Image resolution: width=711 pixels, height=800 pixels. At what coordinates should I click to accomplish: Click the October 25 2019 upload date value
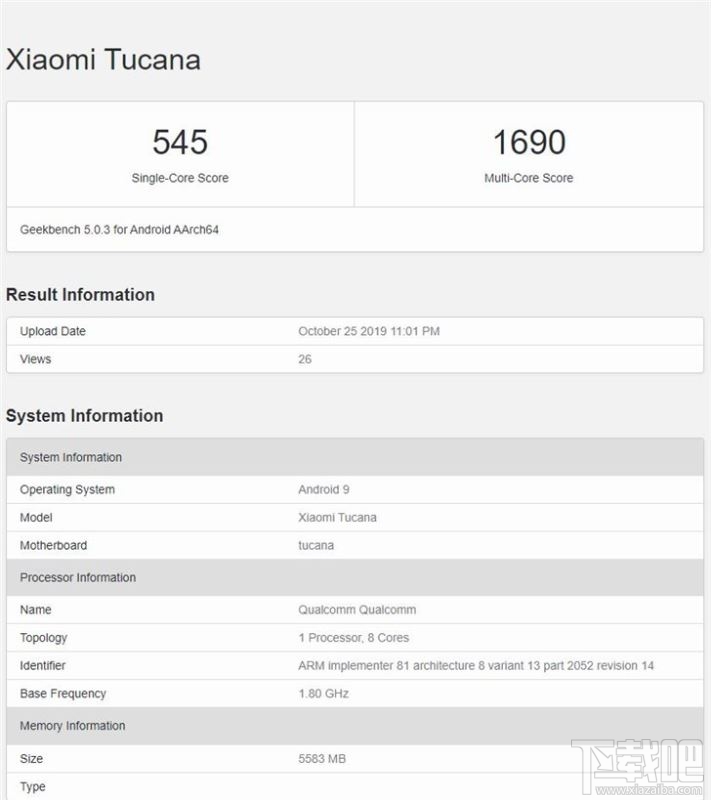point(368,331)
